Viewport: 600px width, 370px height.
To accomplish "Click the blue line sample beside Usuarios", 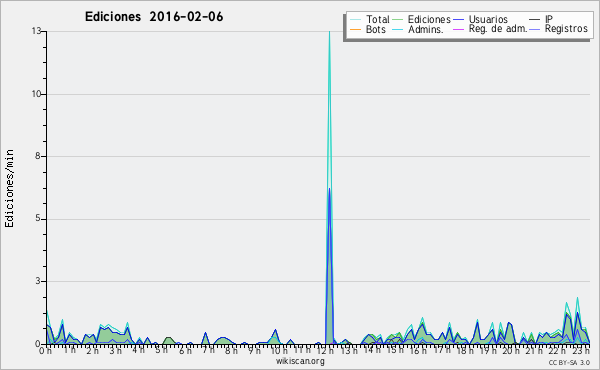I will [x=458, y=20].
